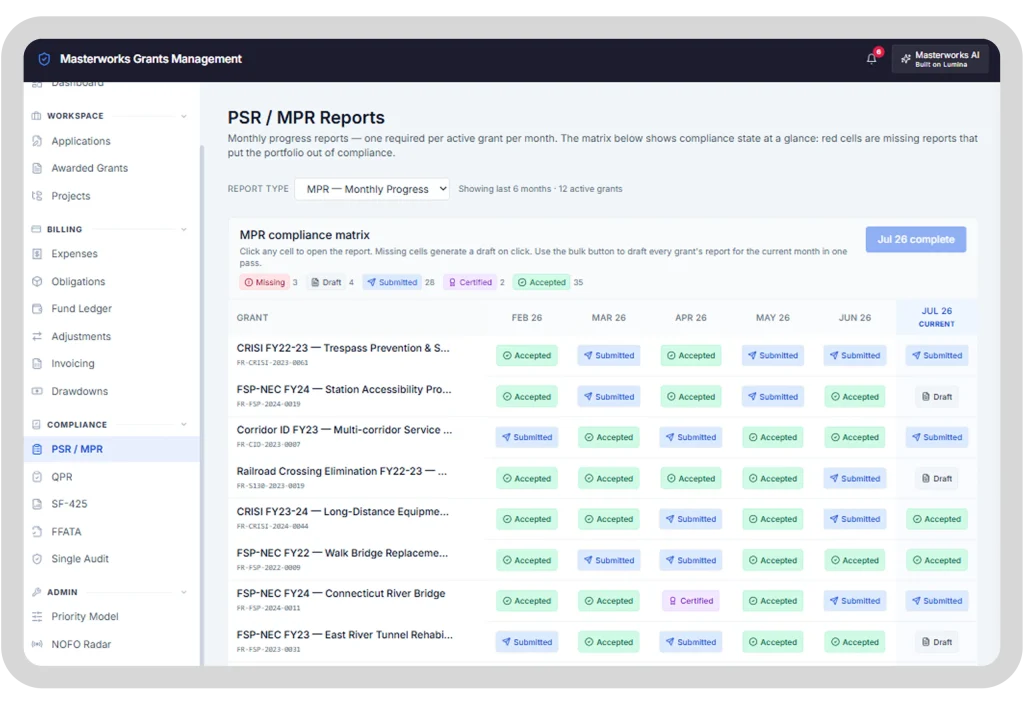Click the PSR / MPR clipboard icon
The image size is (1024, 705).
(x=37, y=449)
